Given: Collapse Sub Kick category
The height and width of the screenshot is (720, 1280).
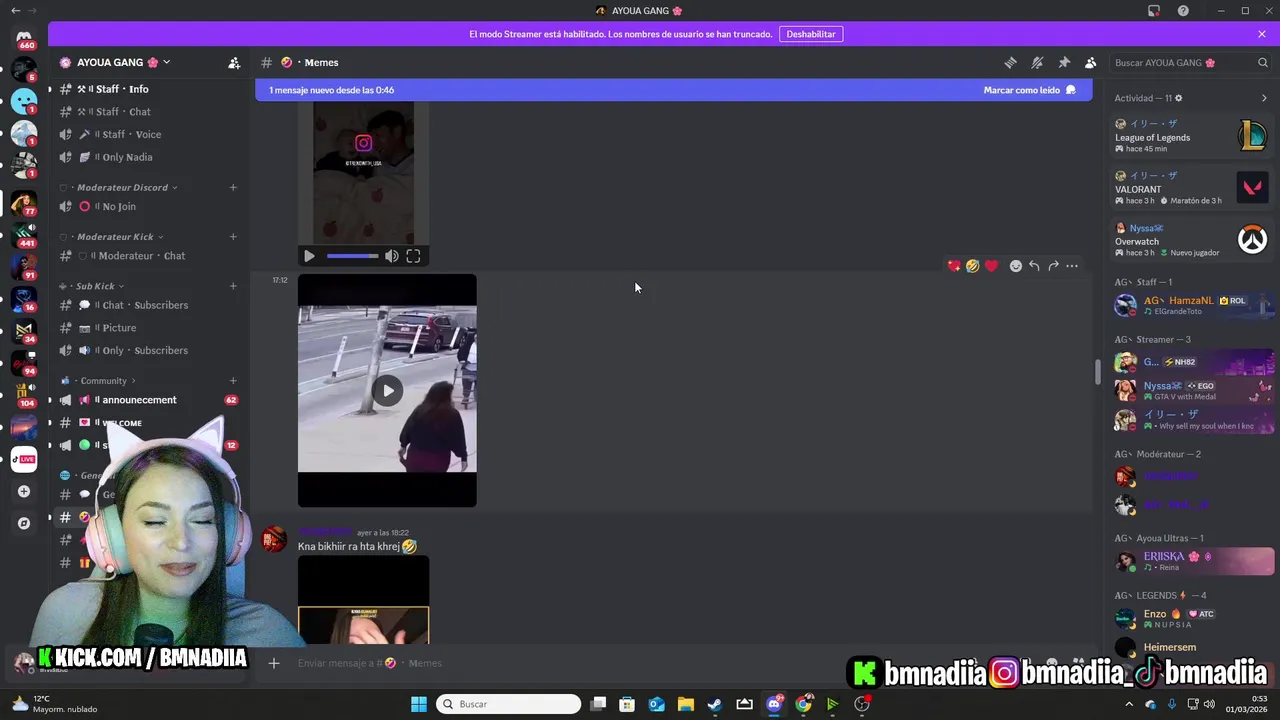Looking at the screenshot, I should coord(91,286).
